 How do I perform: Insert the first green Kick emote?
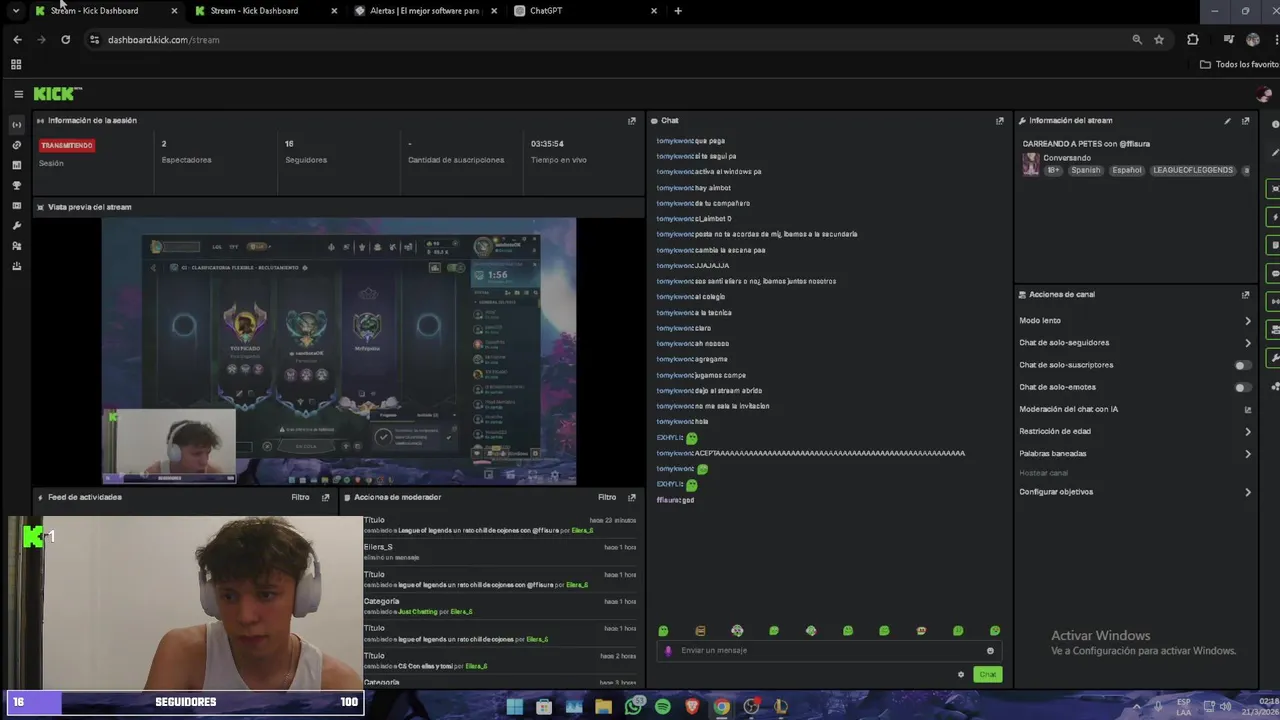click(x=663, y=631)
